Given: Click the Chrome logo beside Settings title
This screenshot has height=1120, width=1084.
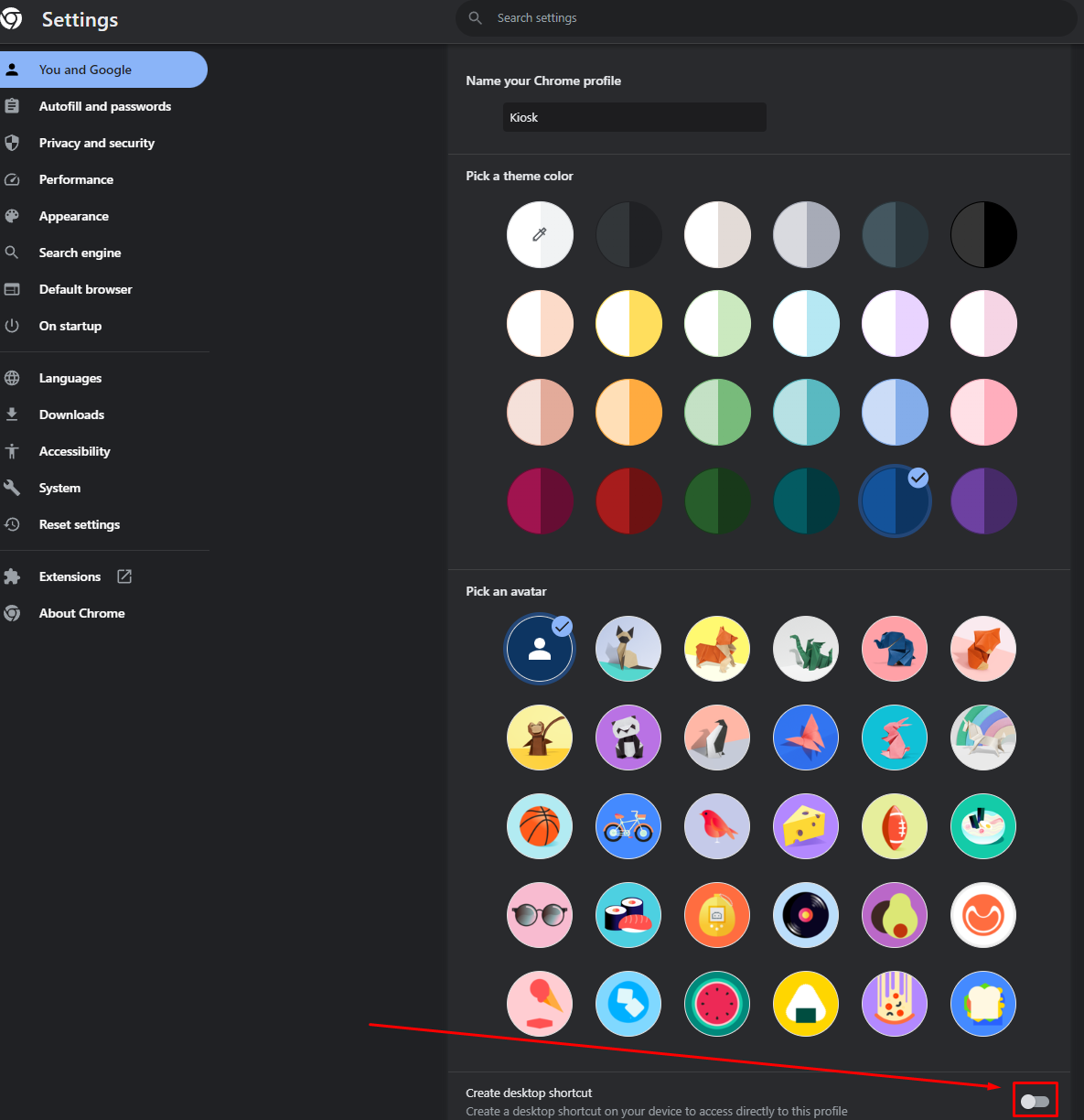Looking at the screenshot, I should (11, 18).
